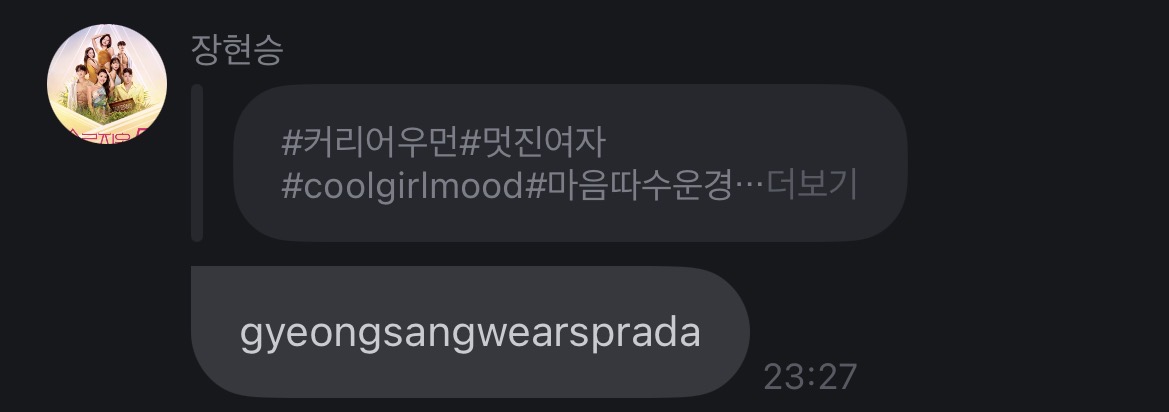The width and height of the screenshot is (1169, 412).
Task: Click the sender name 장현승
Action: [x=237, y=51]
